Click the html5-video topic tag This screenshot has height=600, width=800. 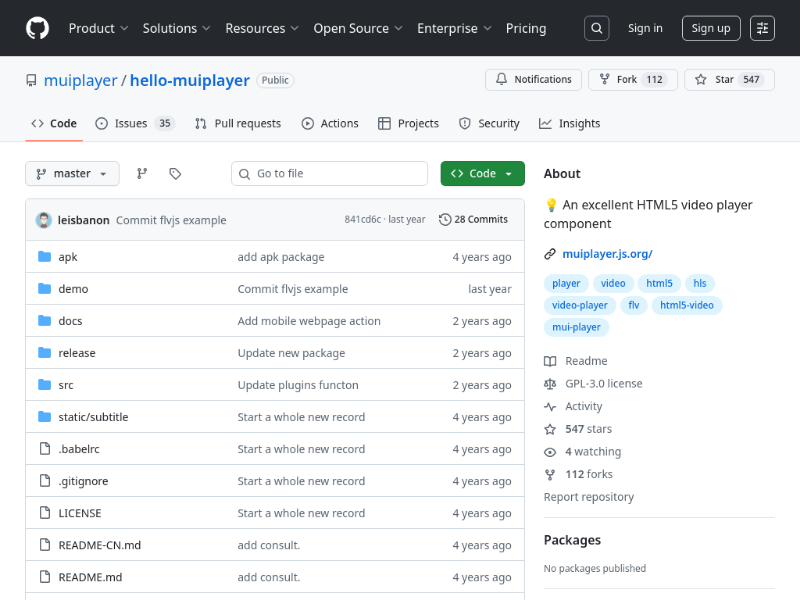coord(688,305)
